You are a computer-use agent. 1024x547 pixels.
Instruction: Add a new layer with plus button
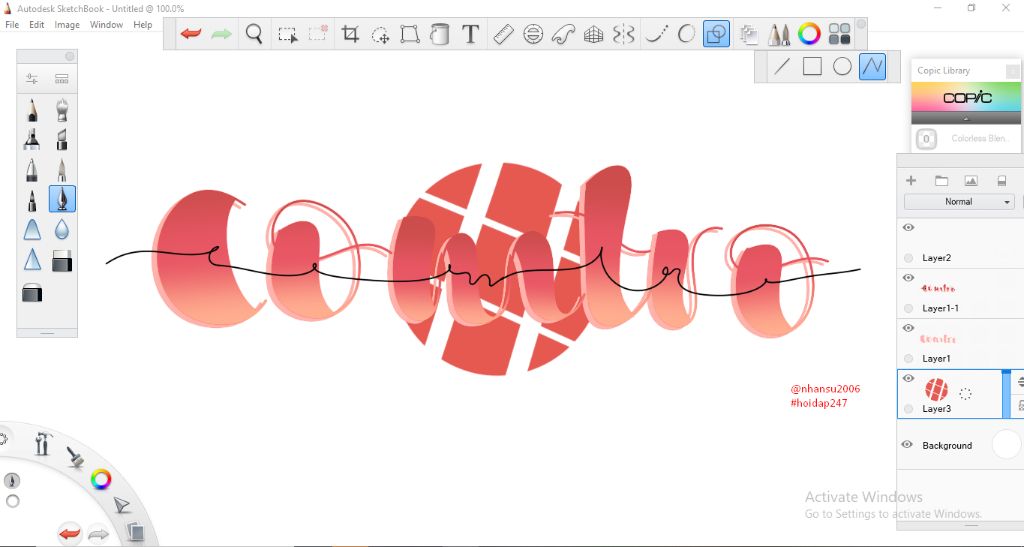click(911, 180)
